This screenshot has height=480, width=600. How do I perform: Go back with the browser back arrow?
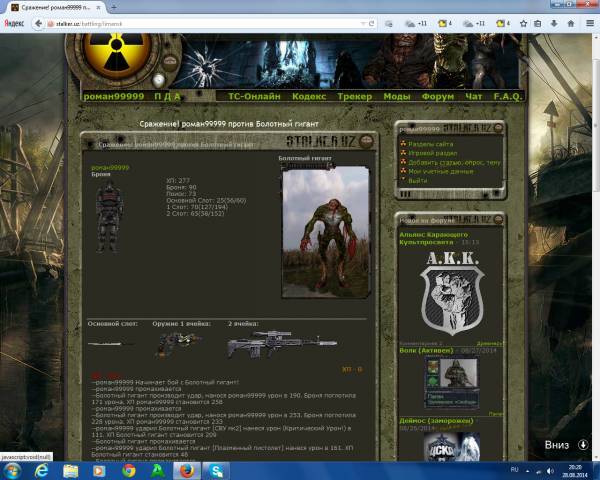point(38,23)
